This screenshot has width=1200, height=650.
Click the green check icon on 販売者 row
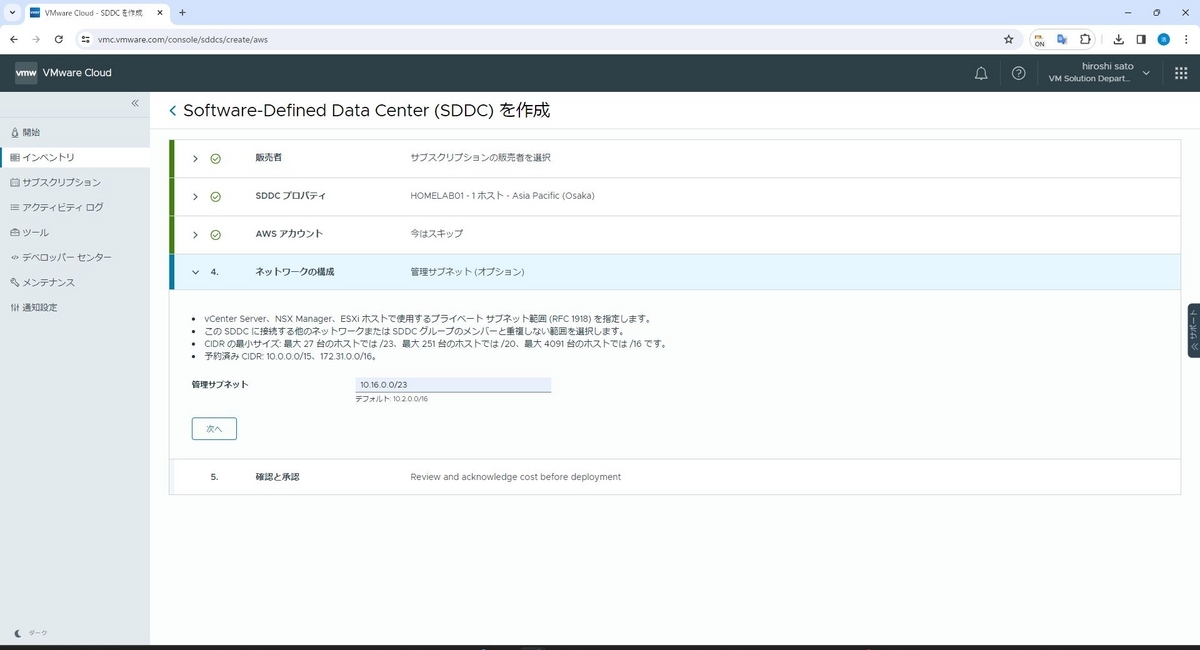[x=215, y=158]
